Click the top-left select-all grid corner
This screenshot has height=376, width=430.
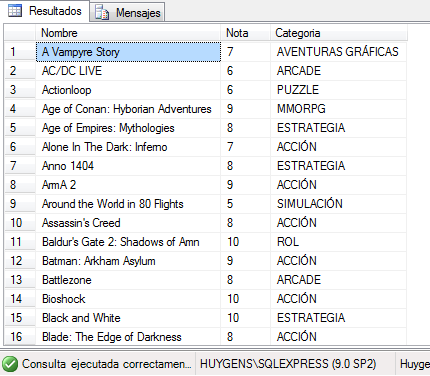(20, 33)
